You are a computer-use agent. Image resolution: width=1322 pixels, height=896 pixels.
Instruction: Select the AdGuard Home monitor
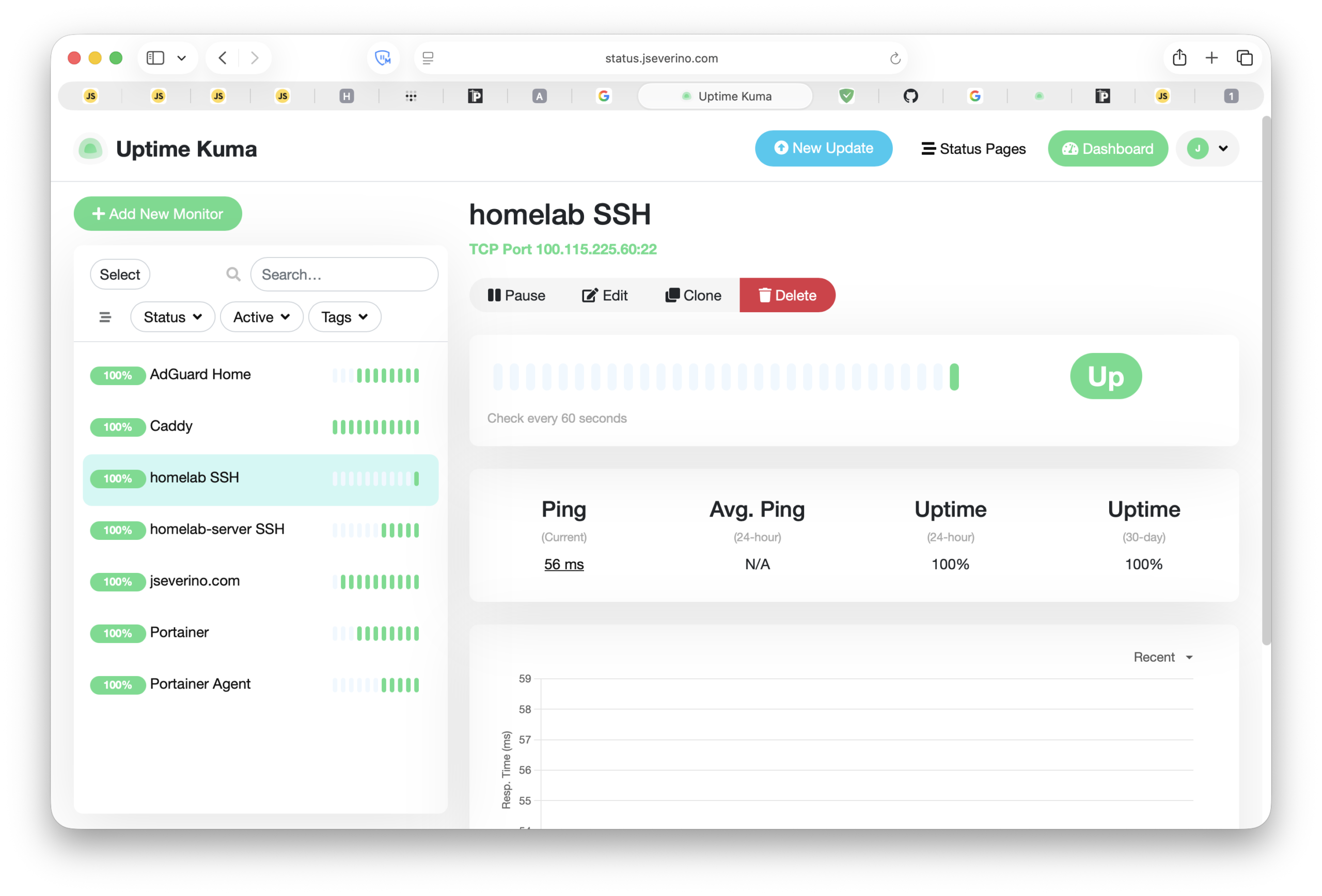(261, 375)
